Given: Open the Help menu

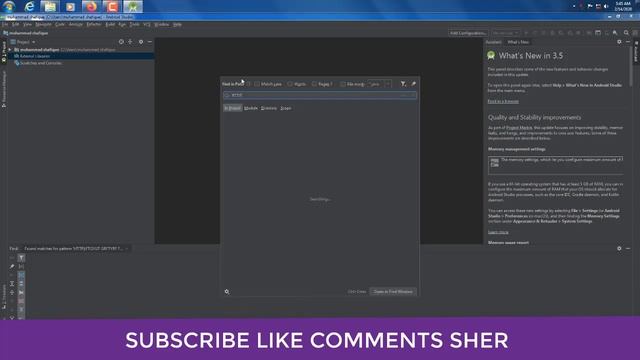Looking at the screenshot, I should pos(177,24).
